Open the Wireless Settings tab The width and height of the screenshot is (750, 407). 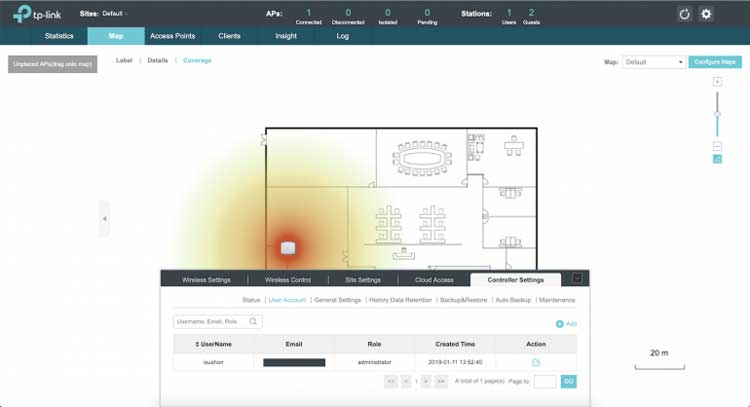204,280
